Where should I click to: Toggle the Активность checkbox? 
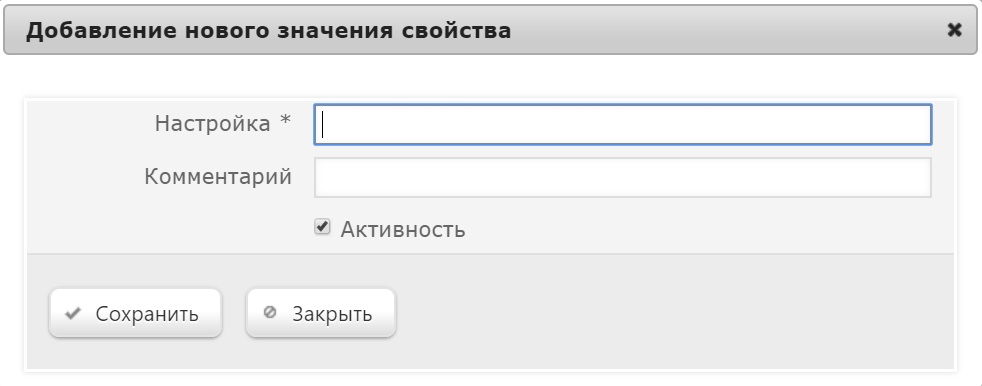click(x=322, y=227)
